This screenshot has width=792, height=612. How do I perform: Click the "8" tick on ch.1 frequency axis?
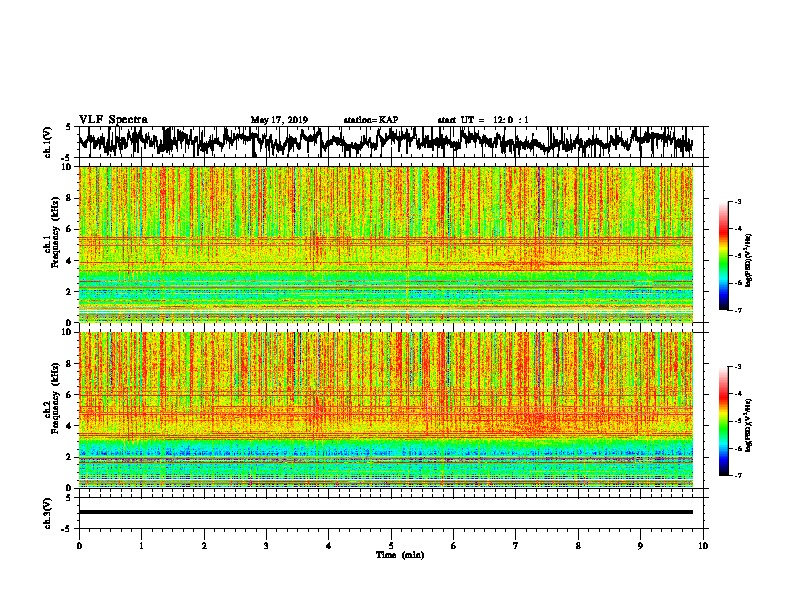(x=70, y=198)
